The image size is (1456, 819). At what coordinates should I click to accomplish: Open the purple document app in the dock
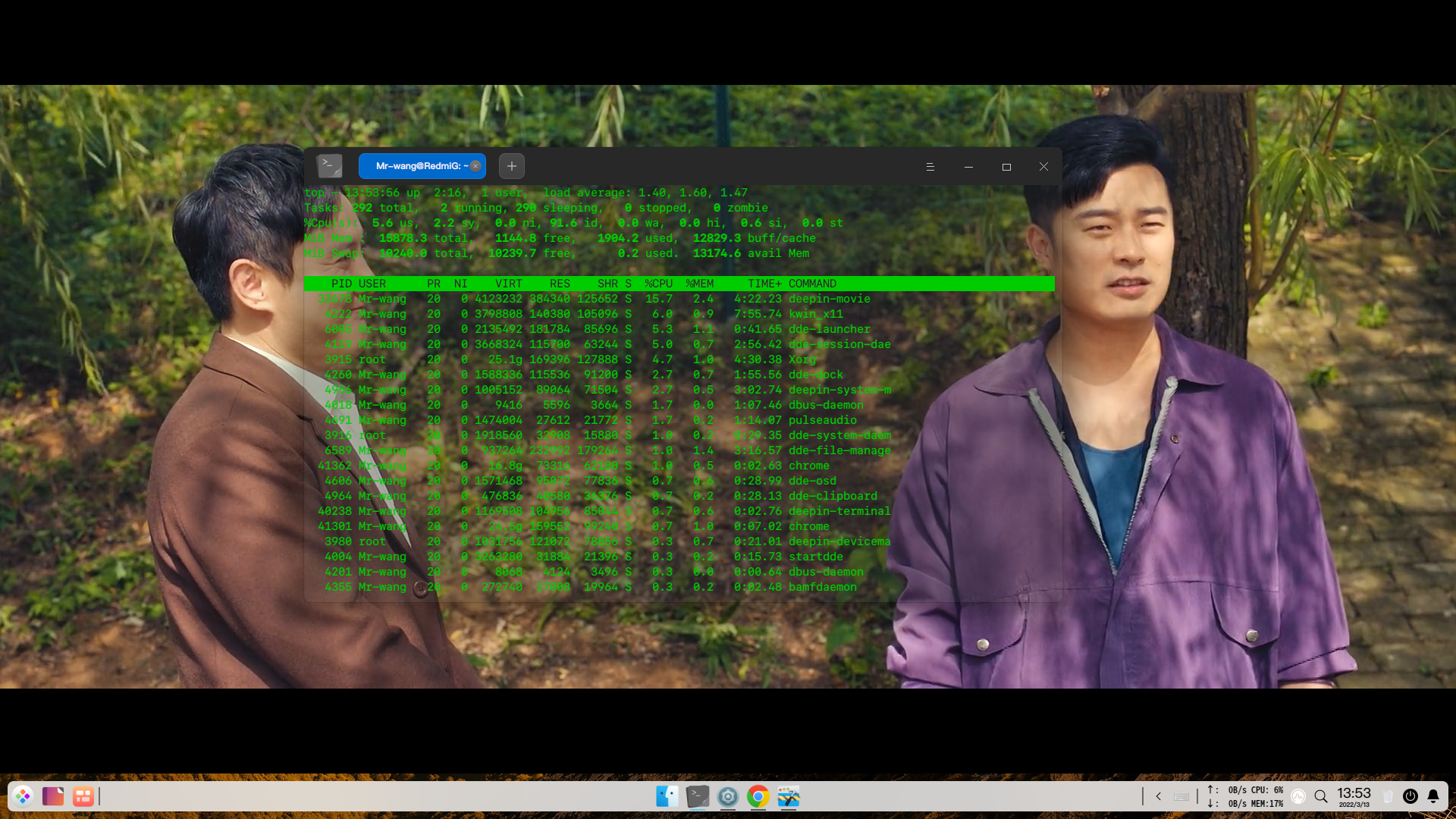[x=52, y=797]
